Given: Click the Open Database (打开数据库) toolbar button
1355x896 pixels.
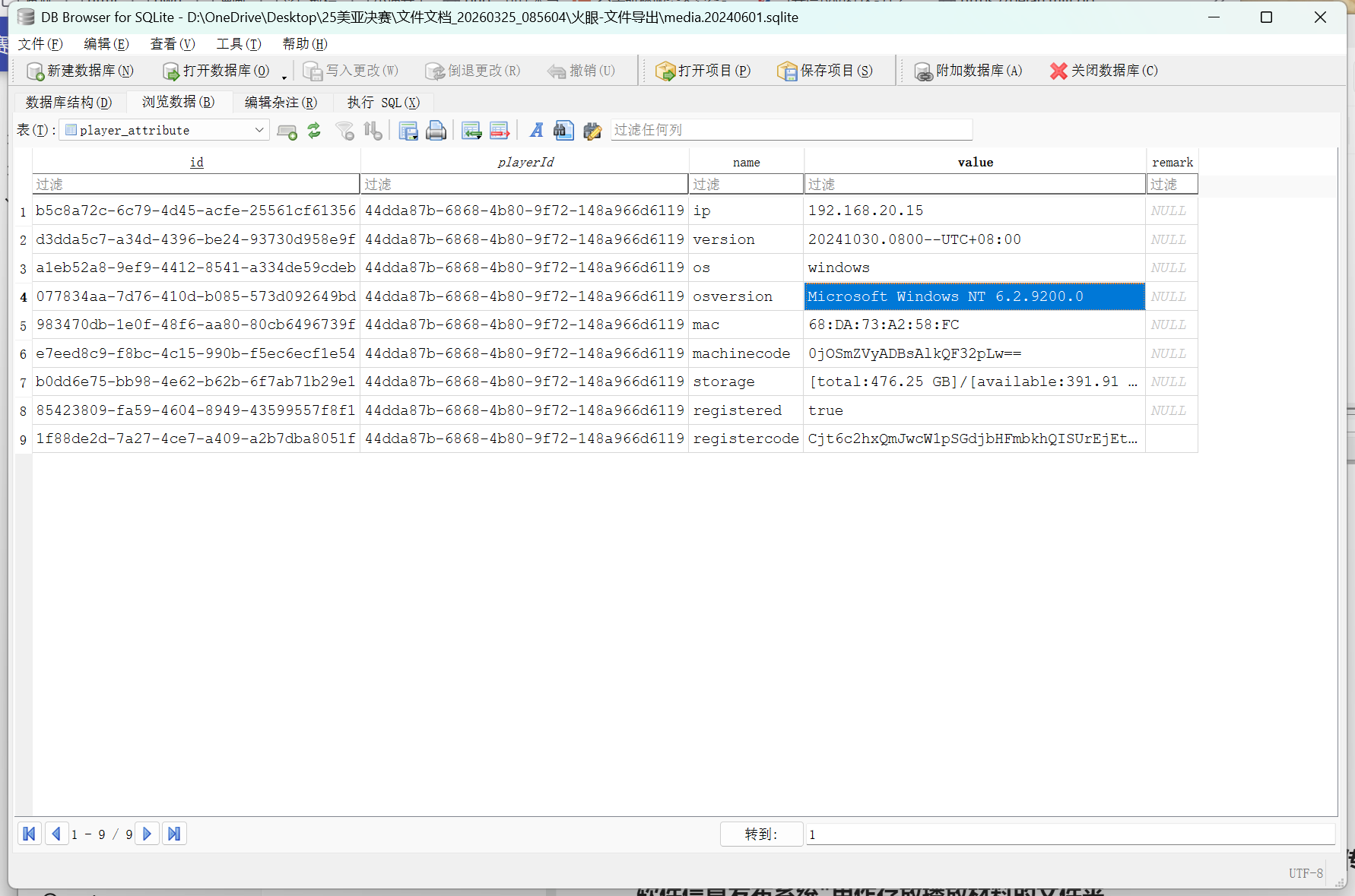Looking at the screenshot, I should coord(217,71).
